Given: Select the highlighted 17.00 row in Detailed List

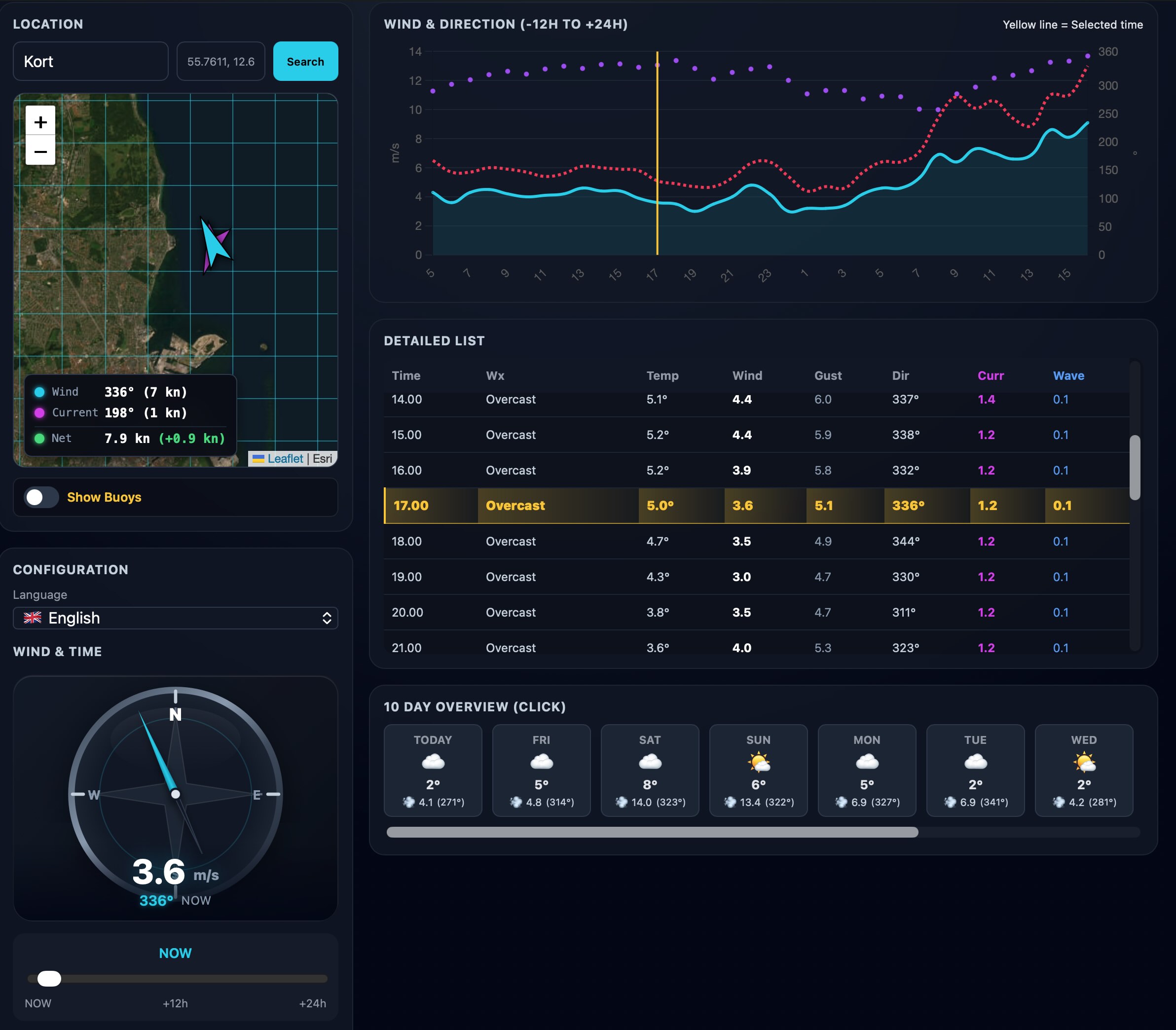Looking at the screenshot, I should click(x=747, y=505).
